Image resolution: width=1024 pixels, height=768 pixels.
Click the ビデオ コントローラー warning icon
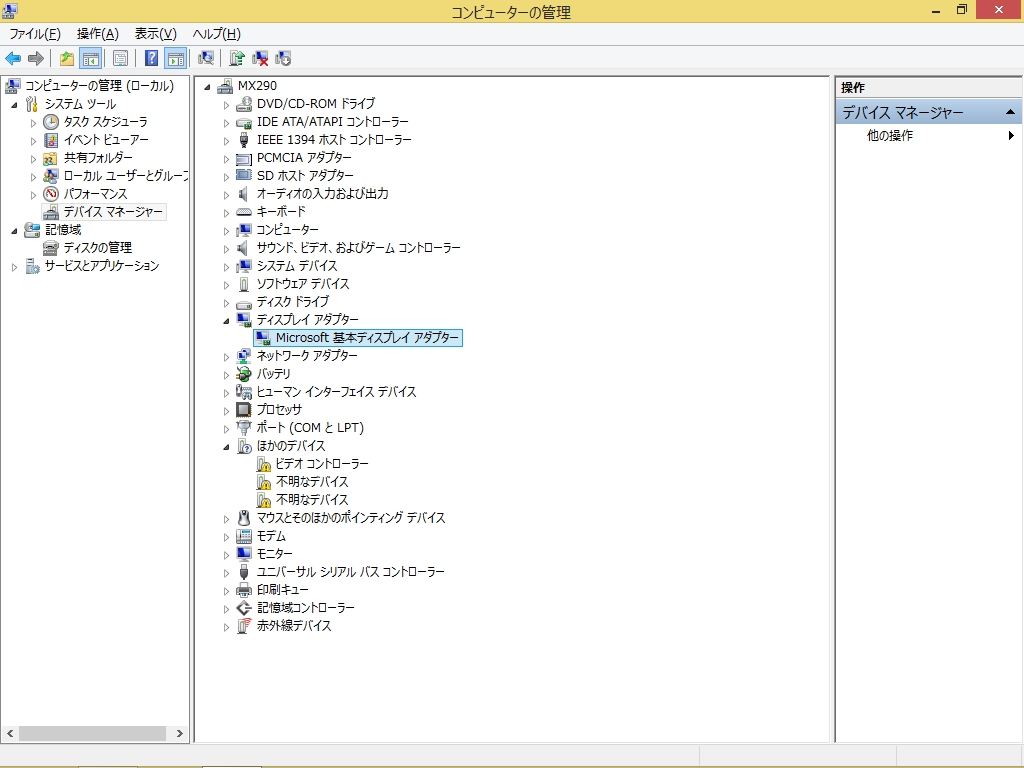[263, 464]
